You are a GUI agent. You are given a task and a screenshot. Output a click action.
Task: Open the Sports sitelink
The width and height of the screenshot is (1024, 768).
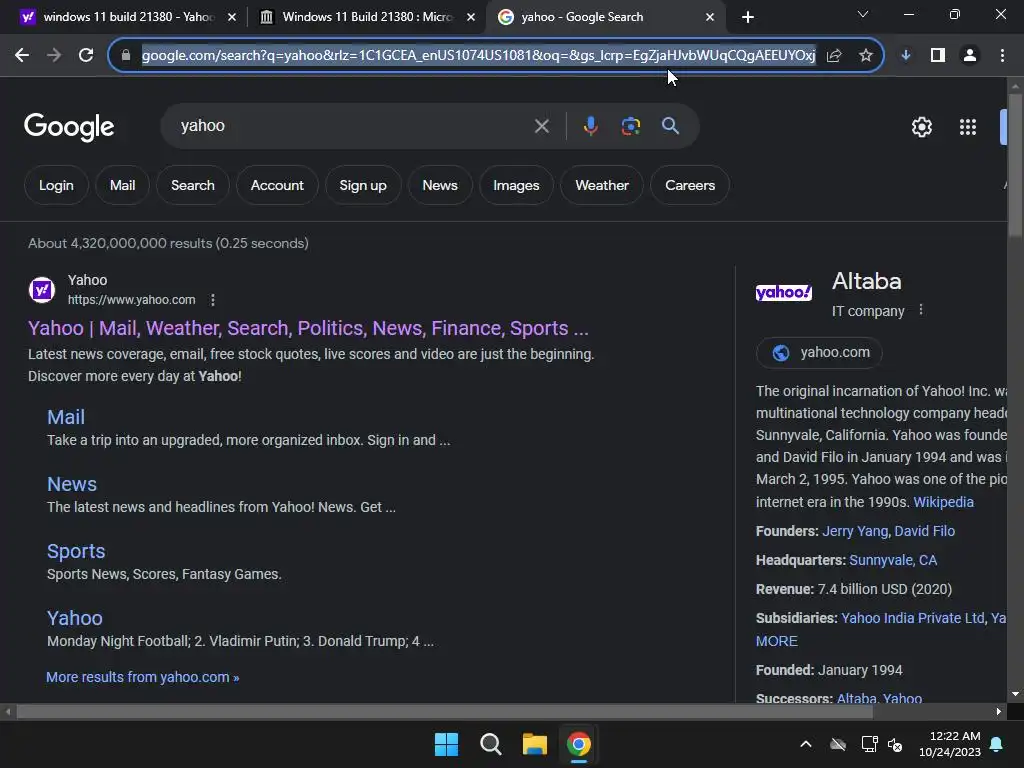pos(76,551)
